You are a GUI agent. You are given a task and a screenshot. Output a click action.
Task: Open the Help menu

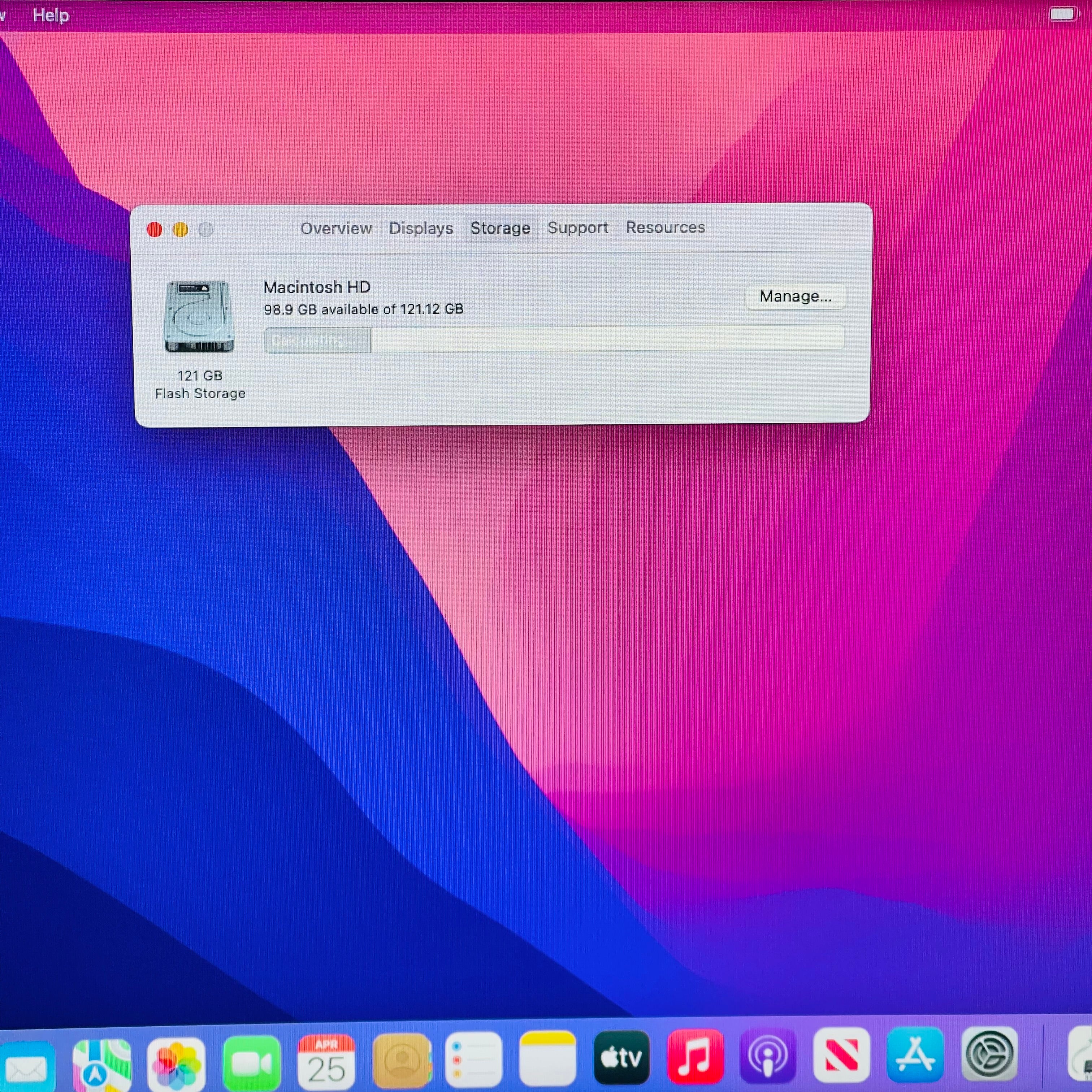click(51, 15)
